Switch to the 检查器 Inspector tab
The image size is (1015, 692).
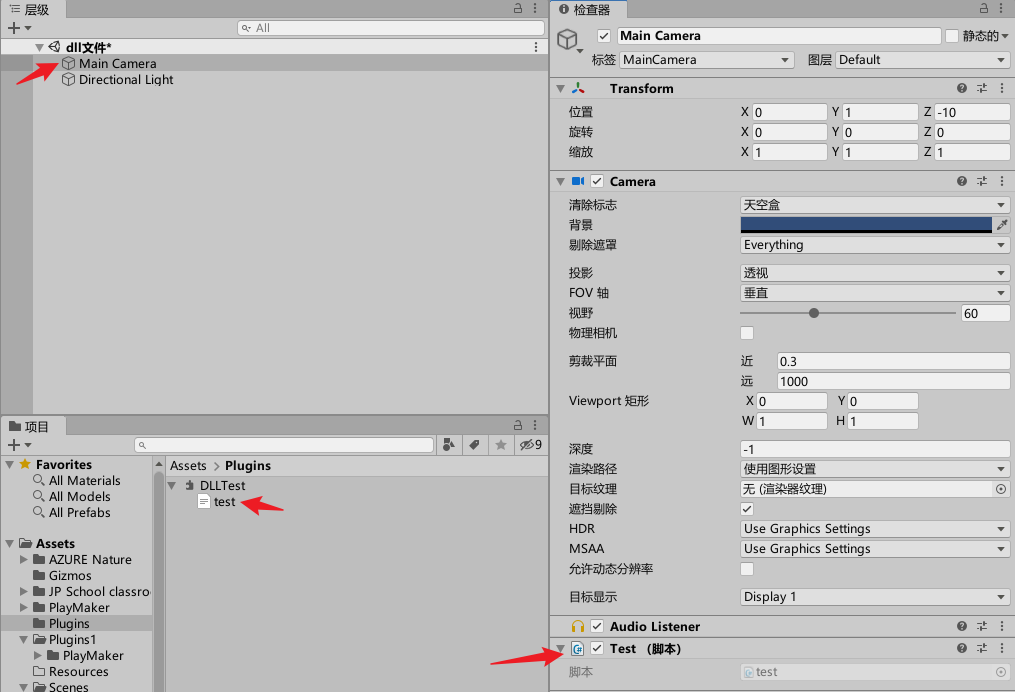[586, 9]
